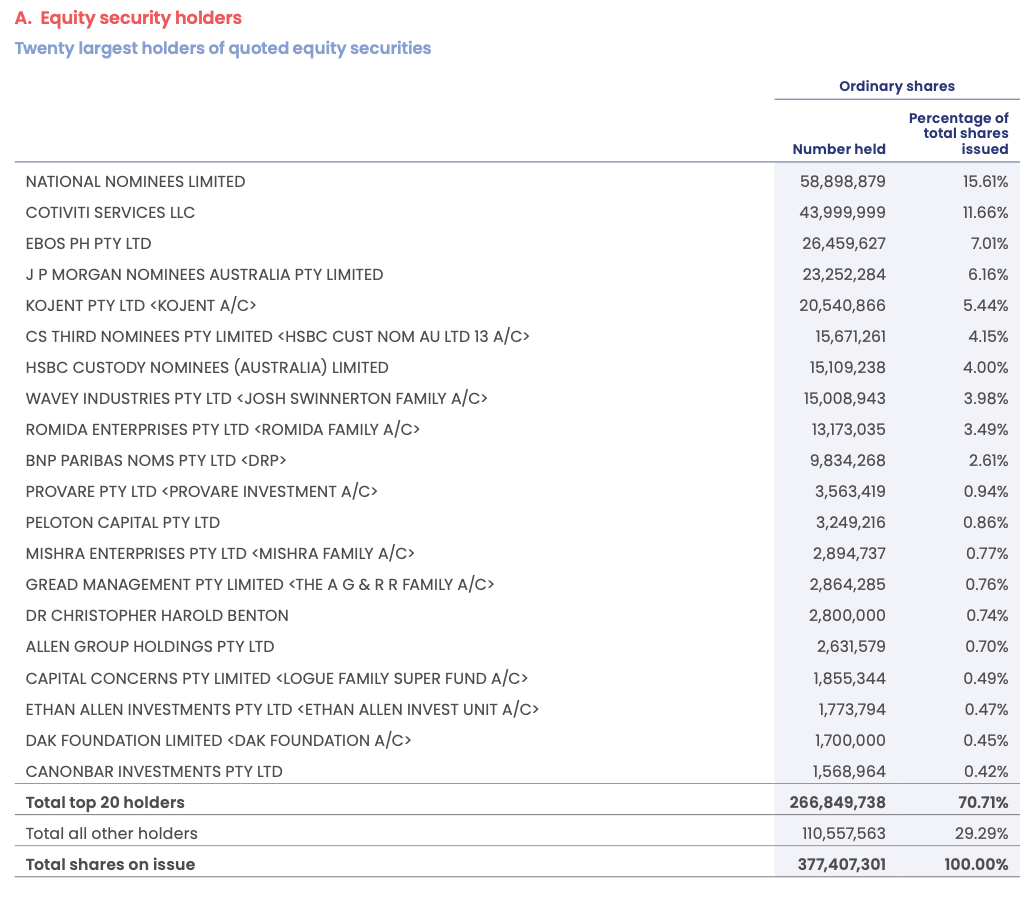The width and height of the screenshot is (1031, 897).
Task: Click the value 2,631,579
Action: coord(851,646)
